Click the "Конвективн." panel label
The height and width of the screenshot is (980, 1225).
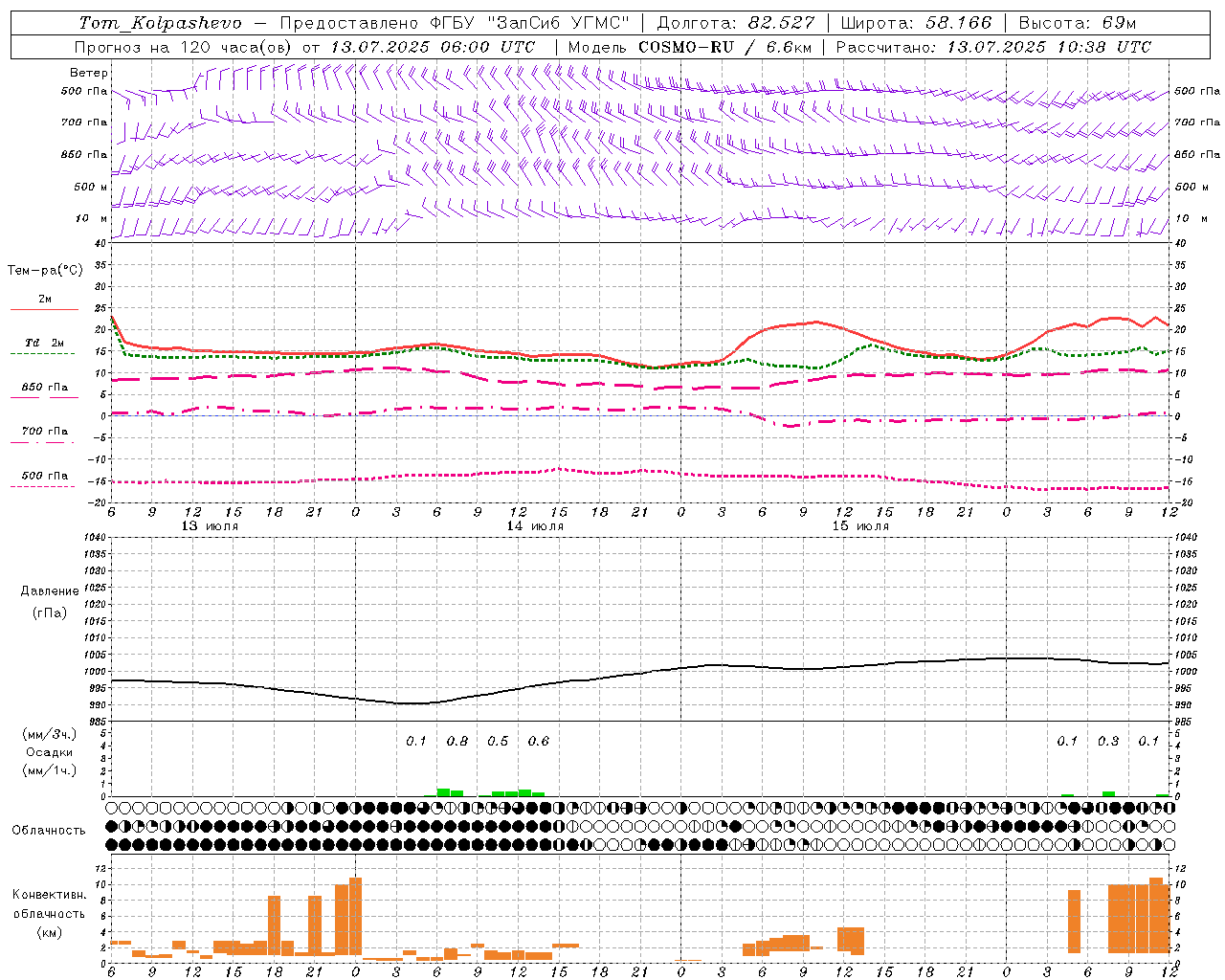(49, 895)
